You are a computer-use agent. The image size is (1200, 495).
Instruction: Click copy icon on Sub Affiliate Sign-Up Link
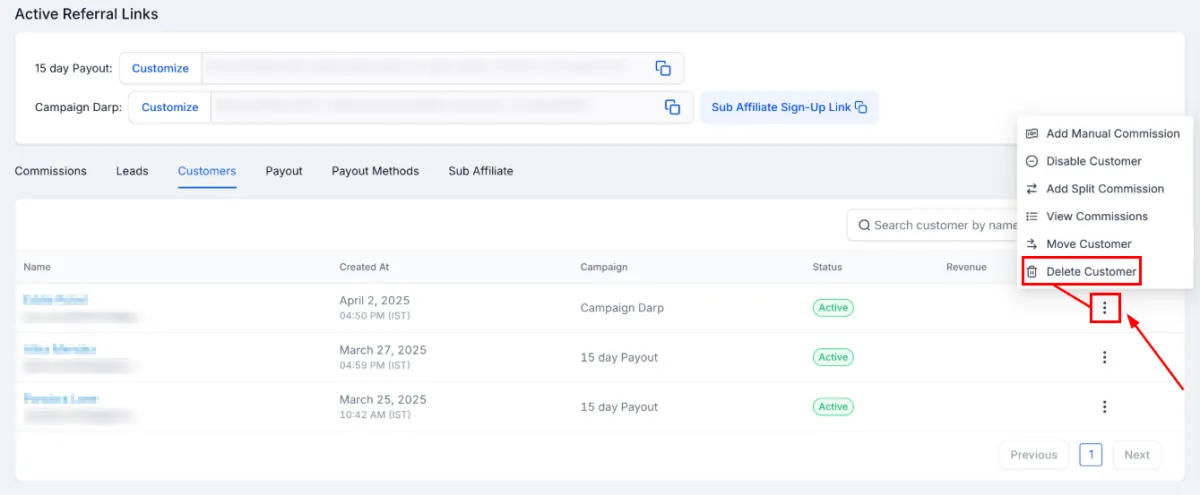point(861,107)
